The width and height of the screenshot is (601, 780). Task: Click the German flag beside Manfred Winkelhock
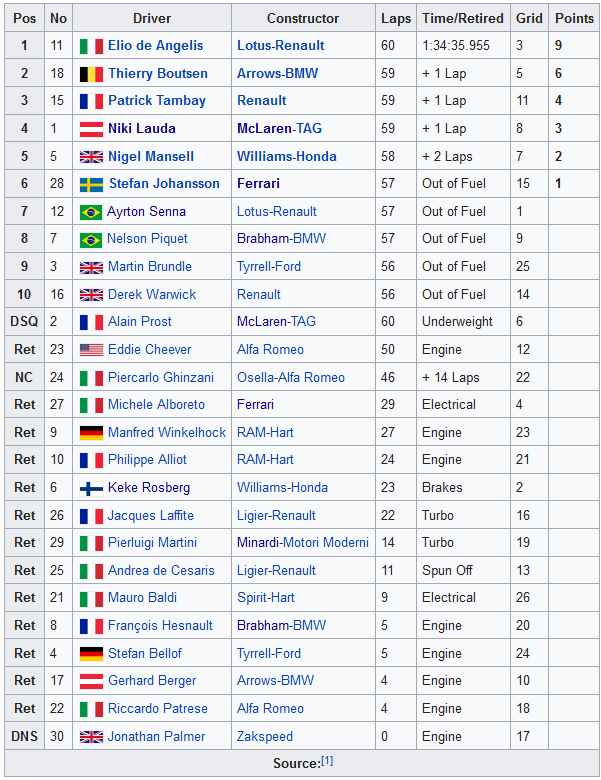point(91,433)
